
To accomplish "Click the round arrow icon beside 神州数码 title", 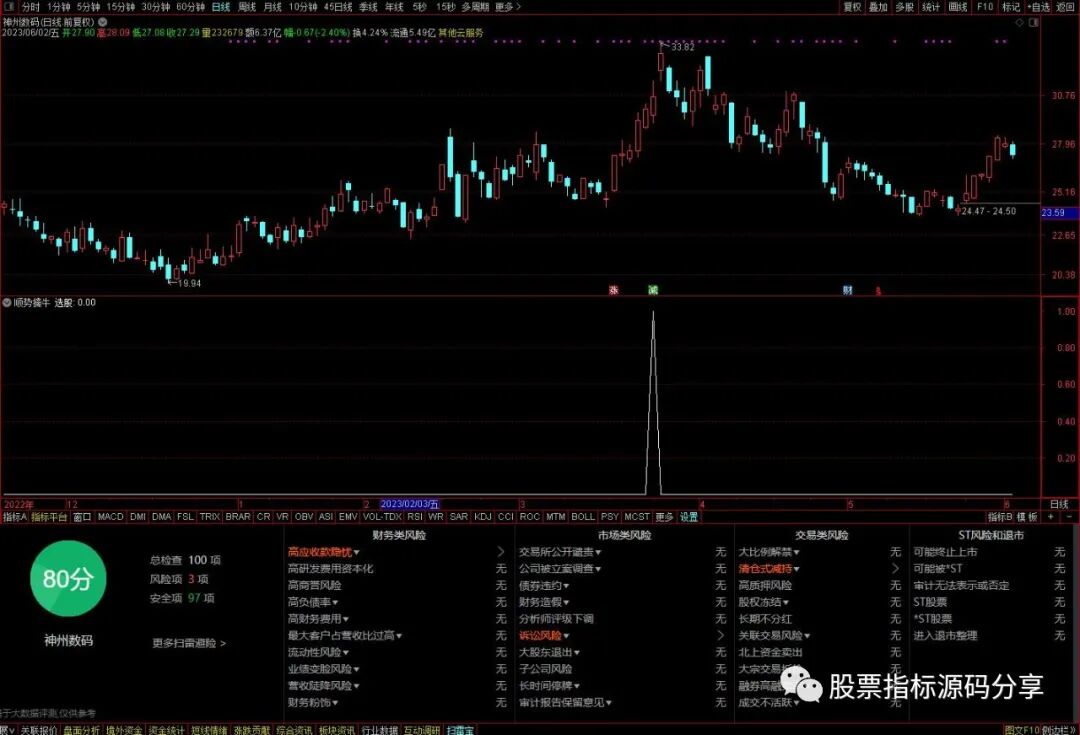I will [x=103, y=22].
